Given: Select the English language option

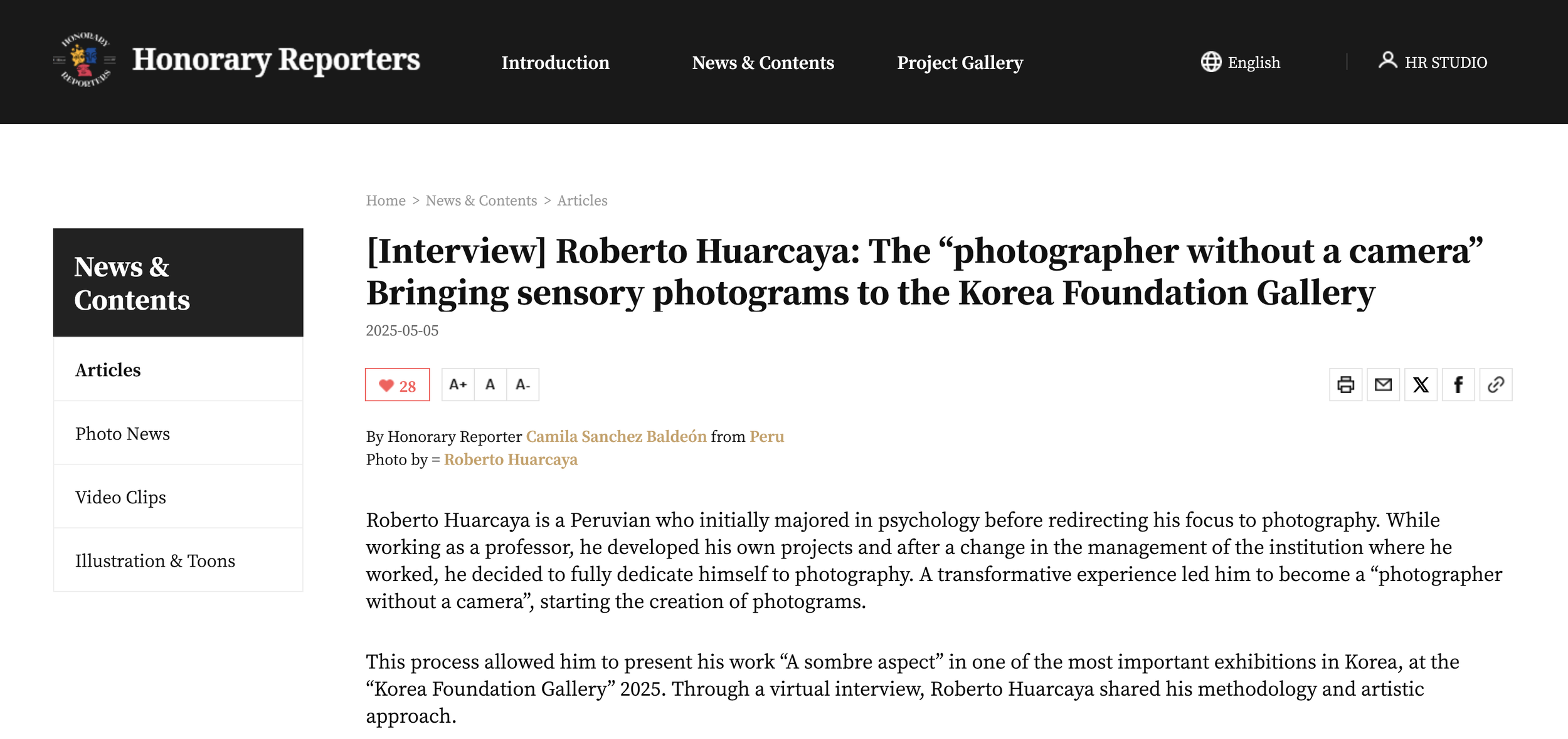Looking at the screenshot, I should (1254, 63).
